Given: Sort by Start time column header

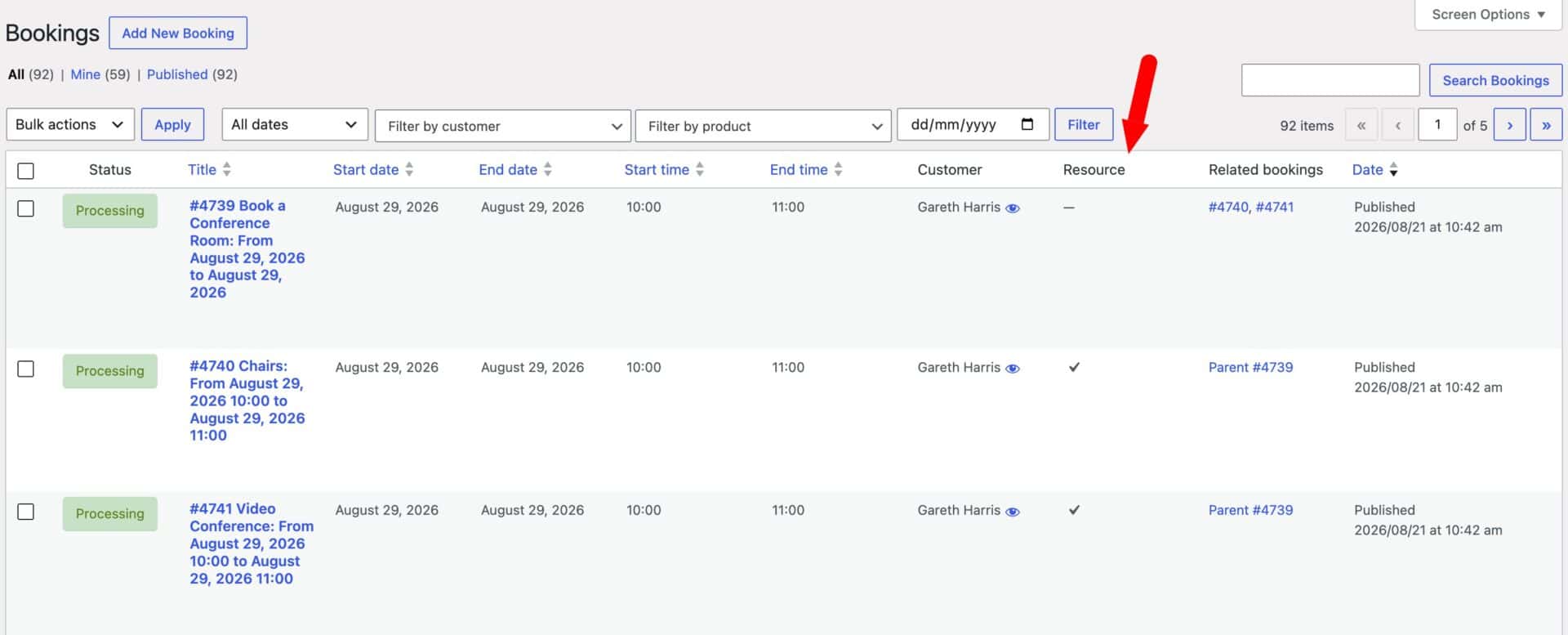Looking at the screenshot, I should point(657,169).
